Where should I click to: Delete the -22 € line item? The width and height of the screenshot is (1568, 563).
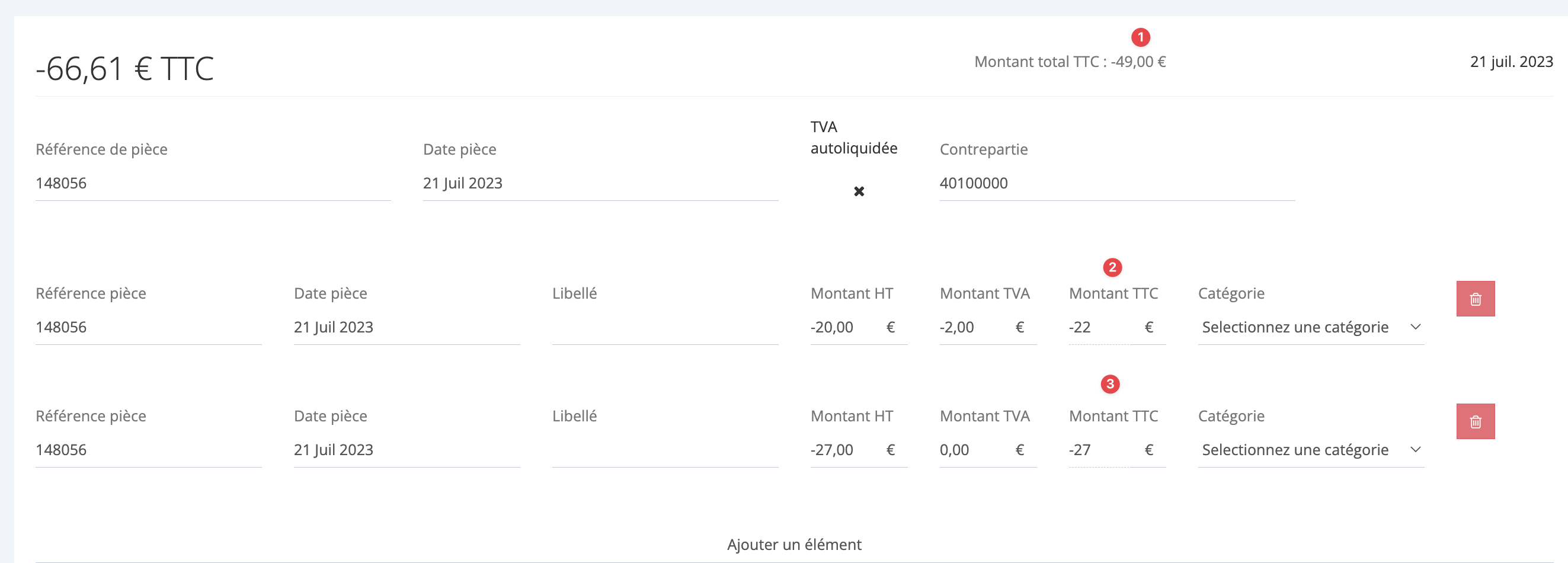1475,299
